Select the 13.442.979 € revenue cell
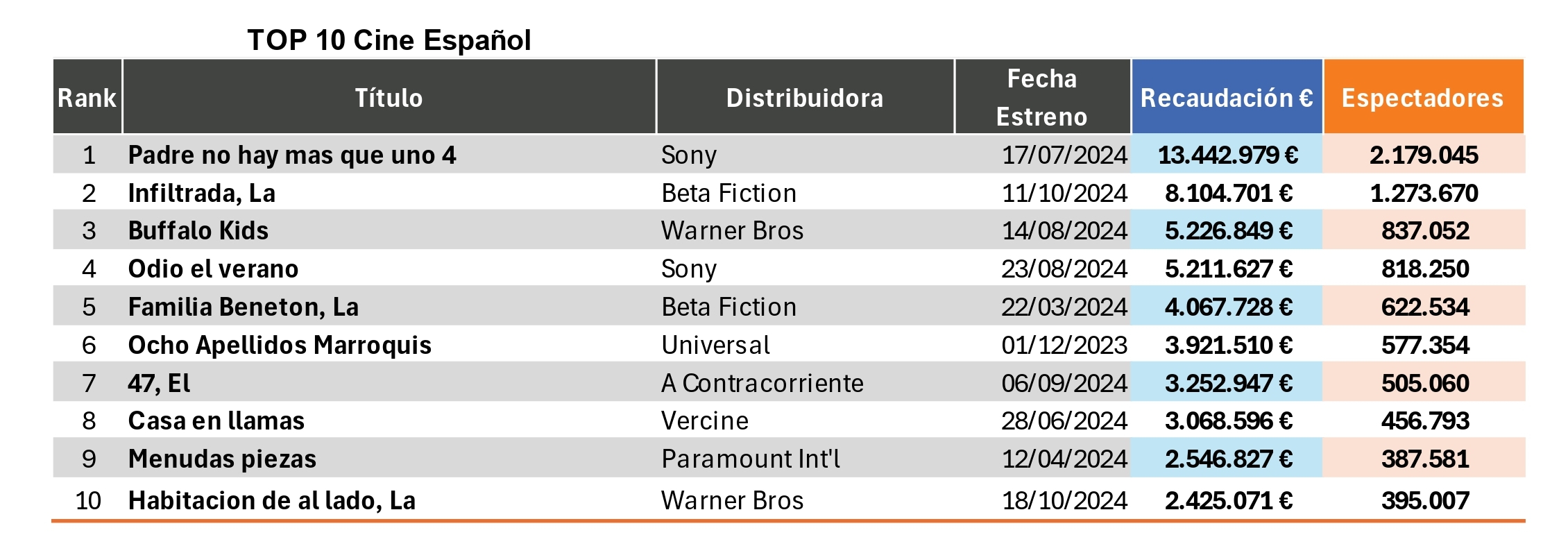Screen dimensions: 1568x553 (x=1228, y=155)
